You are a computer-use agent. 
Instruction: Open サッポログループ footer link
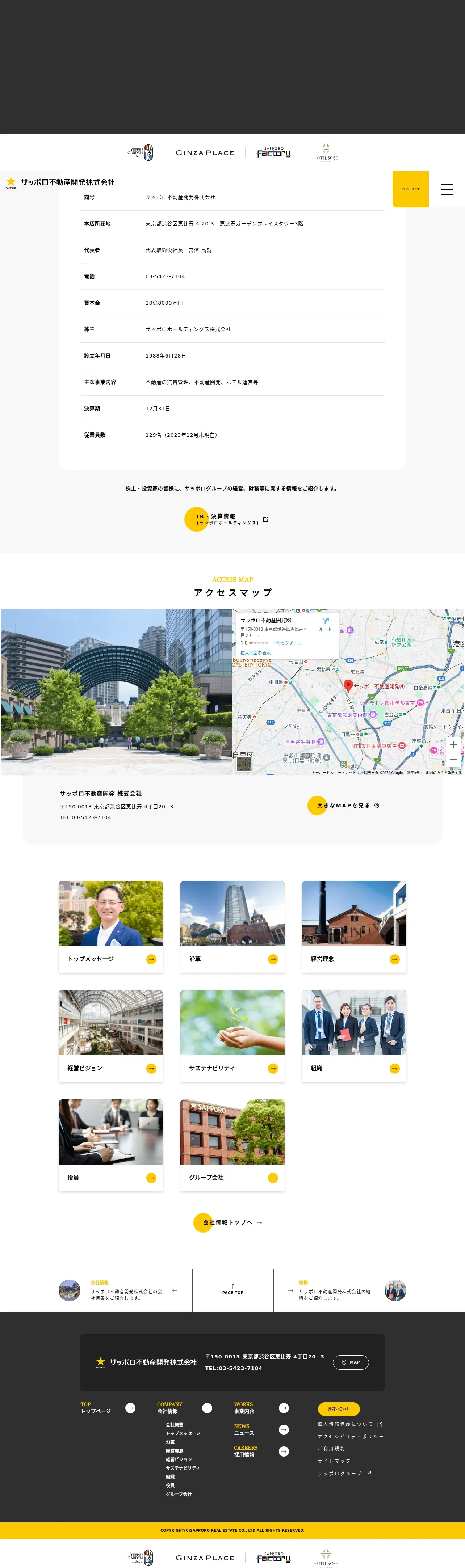pyautogui.click(x=344, y=1474)
